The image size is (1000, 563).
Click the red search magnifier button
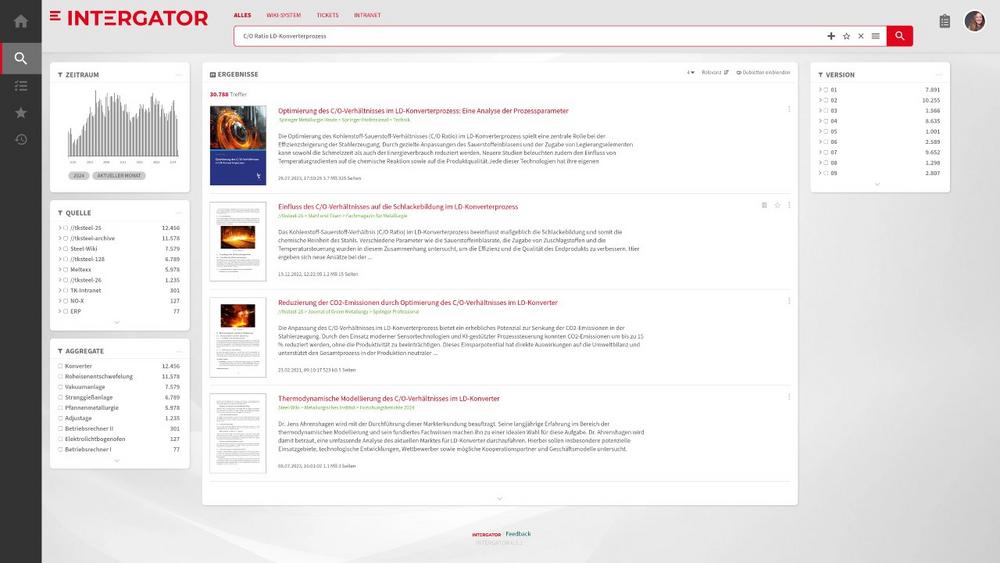899,36
